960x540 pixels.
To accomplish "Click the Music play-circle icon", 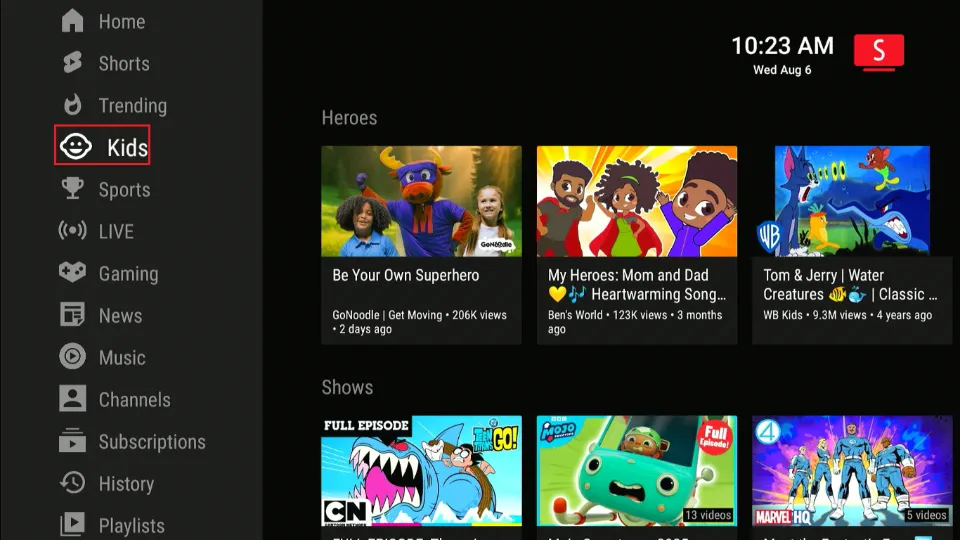I will click(72, 356).
